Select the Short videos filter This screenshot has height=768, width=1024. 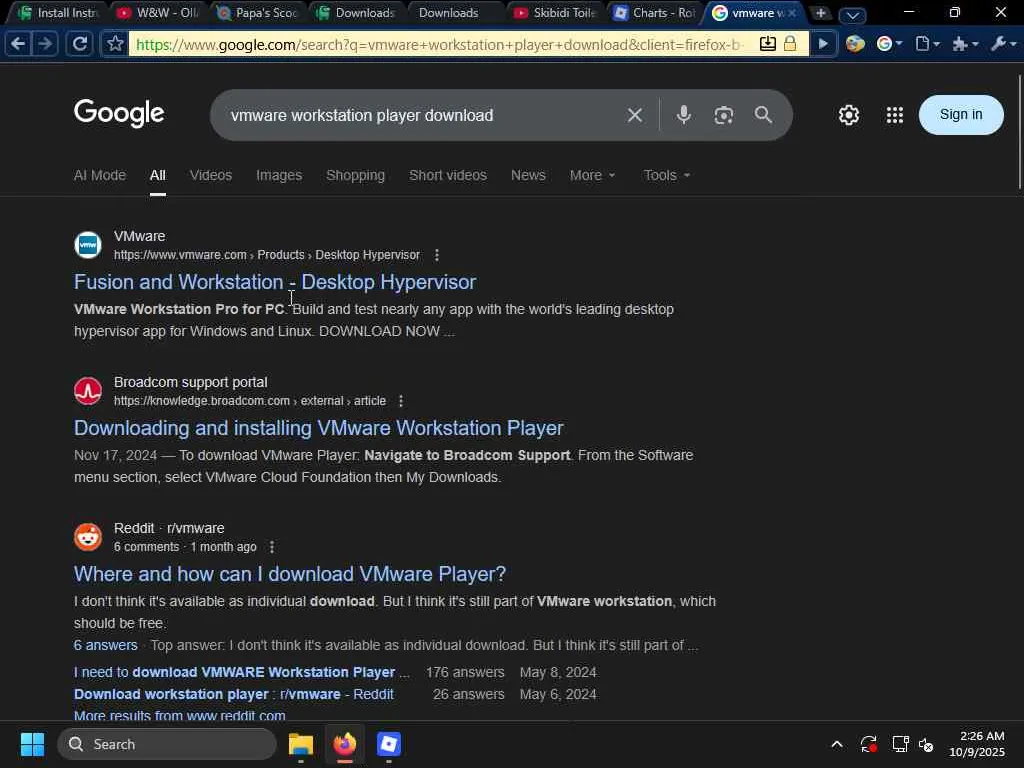448,175
